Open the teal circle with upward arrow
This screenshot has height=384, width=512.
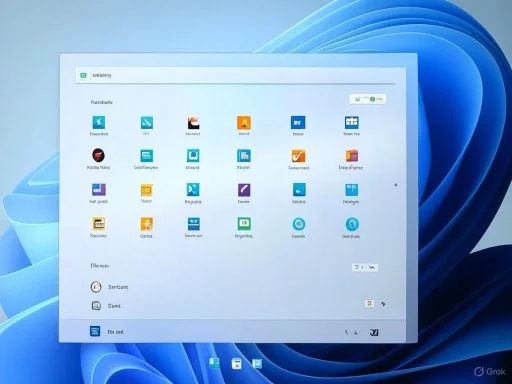[x=352, y=224]
